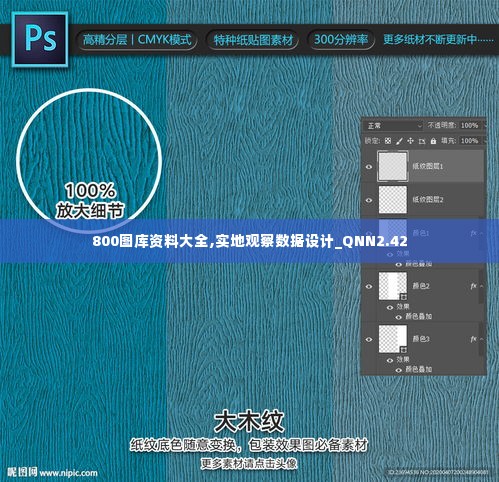Select the 颜色2 layer thumbnail

(393, 286)
